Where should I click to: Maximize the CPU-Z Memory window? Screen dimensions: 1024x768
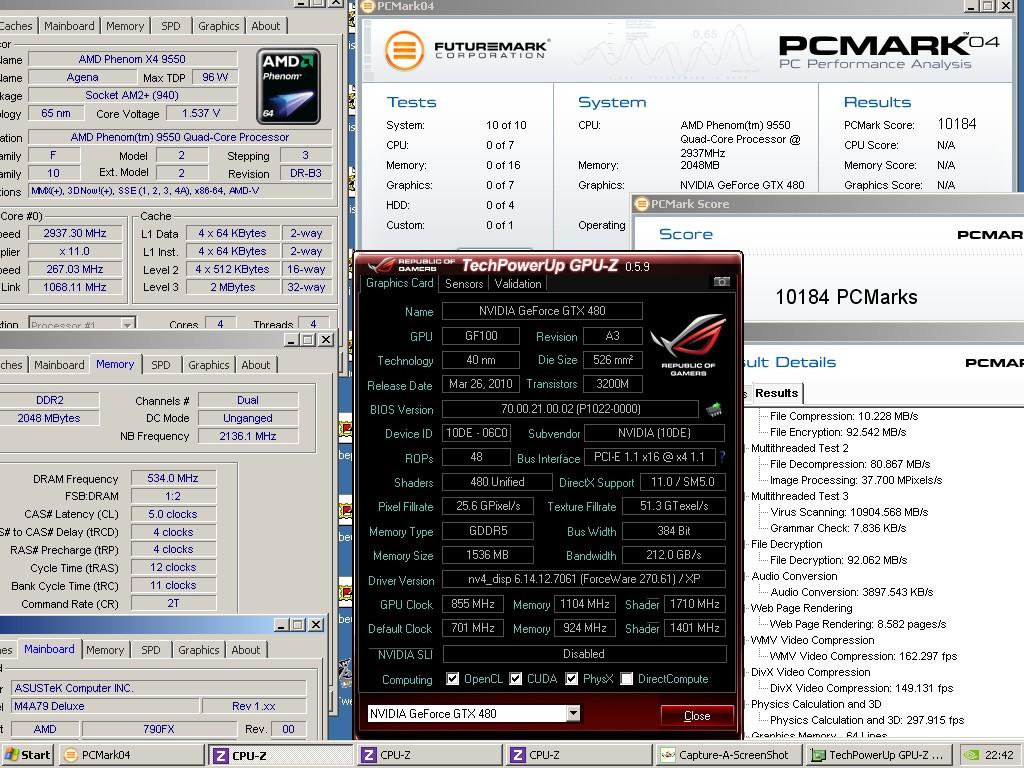click(x=308, y=340)
